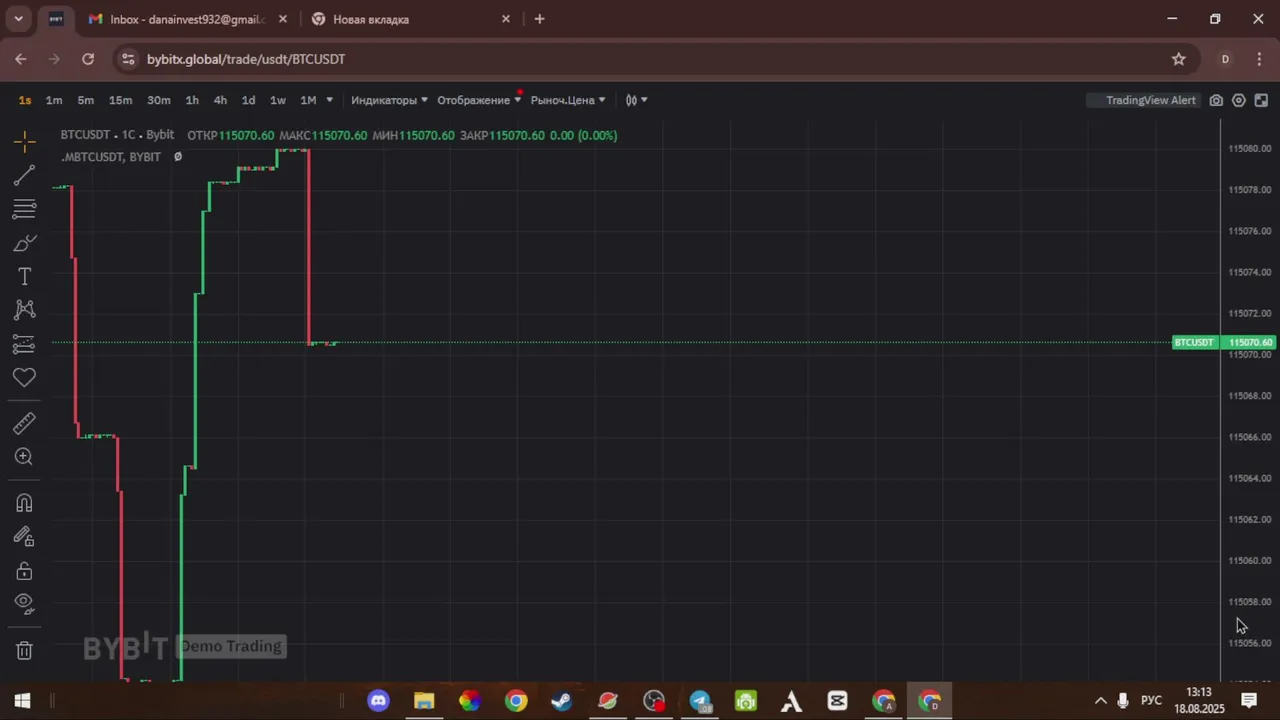Toggle chart fullscreen mode
This screenshot has width=1280, height=720.
click(1261, 100)
